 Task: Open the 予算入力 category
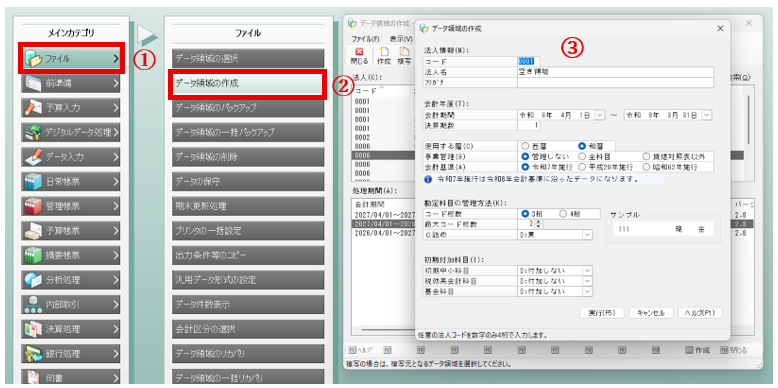[x=71, y=108]
